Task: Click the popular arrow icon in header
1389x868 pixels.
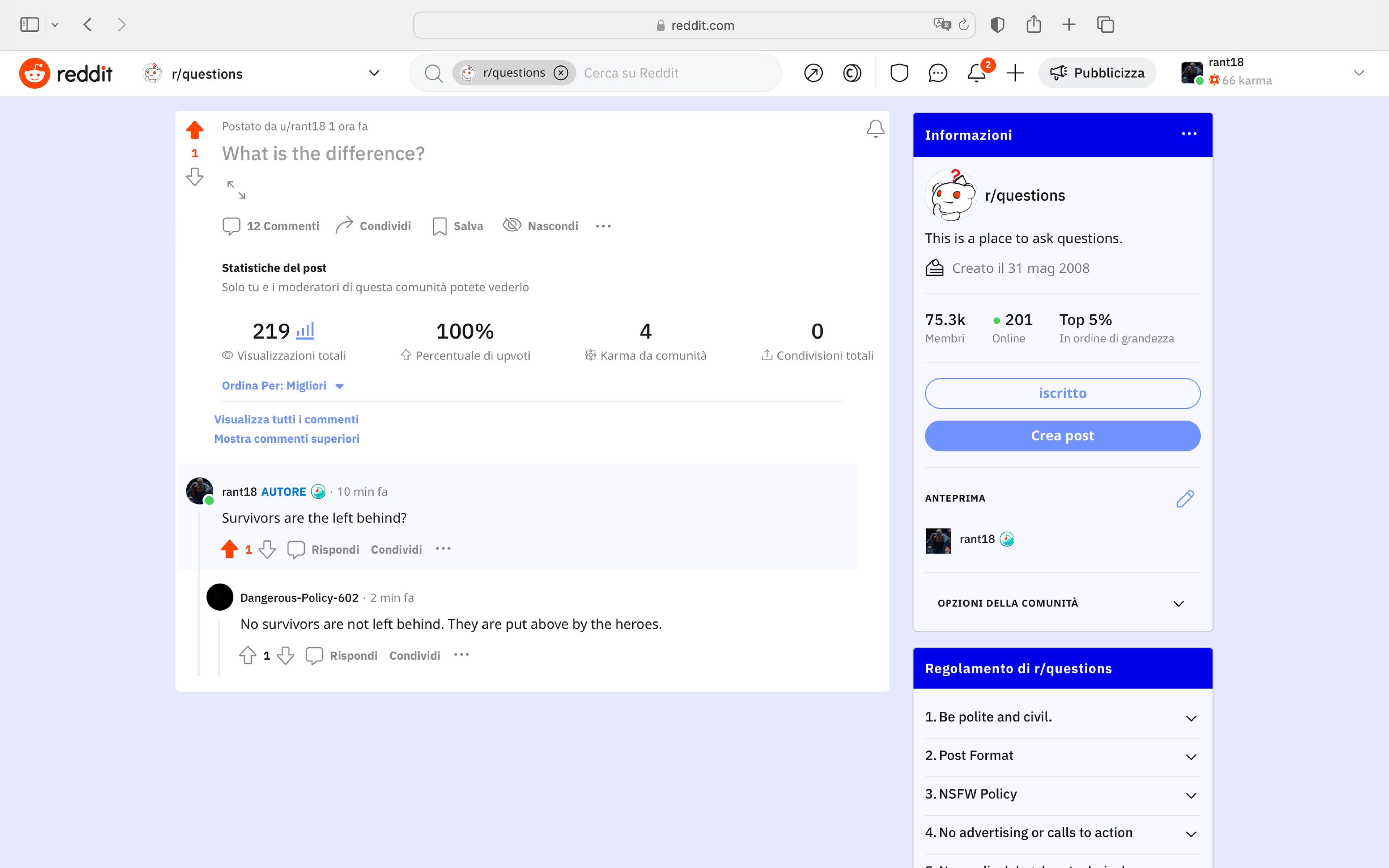Action: coord(813,73)
